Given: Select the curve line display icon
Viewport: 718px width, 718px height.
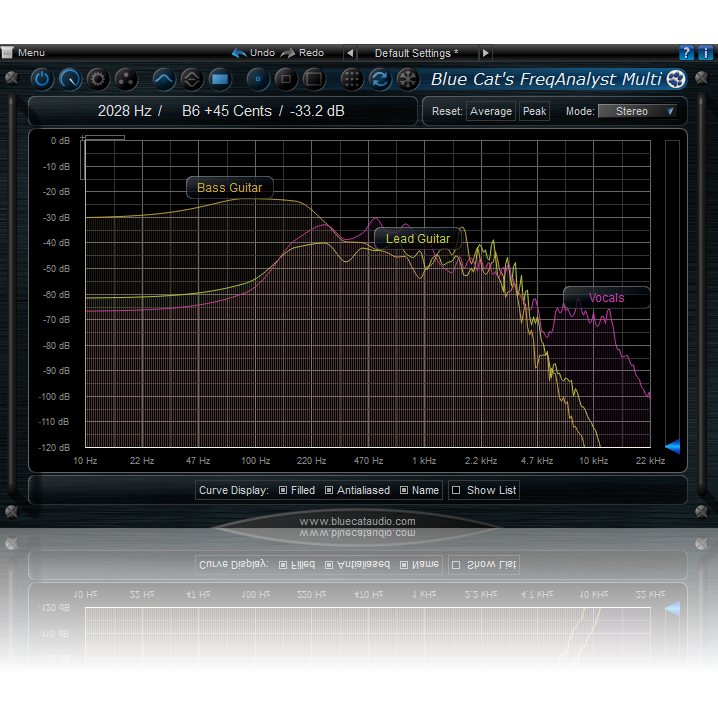Looking at the screenshot, I should coord(164,79).
